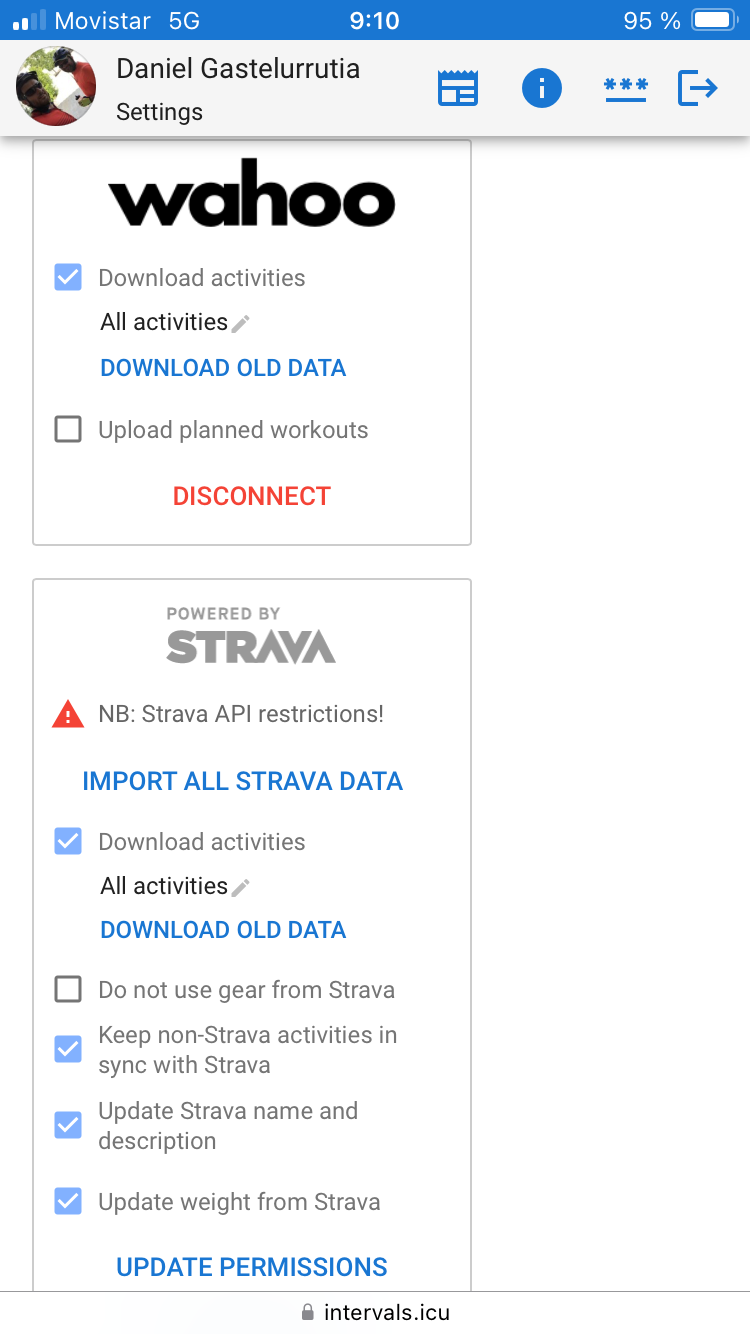Screen dimensions: 750x1334
Task: Click the blue info circle icon
Action: [x=542, y=88]
